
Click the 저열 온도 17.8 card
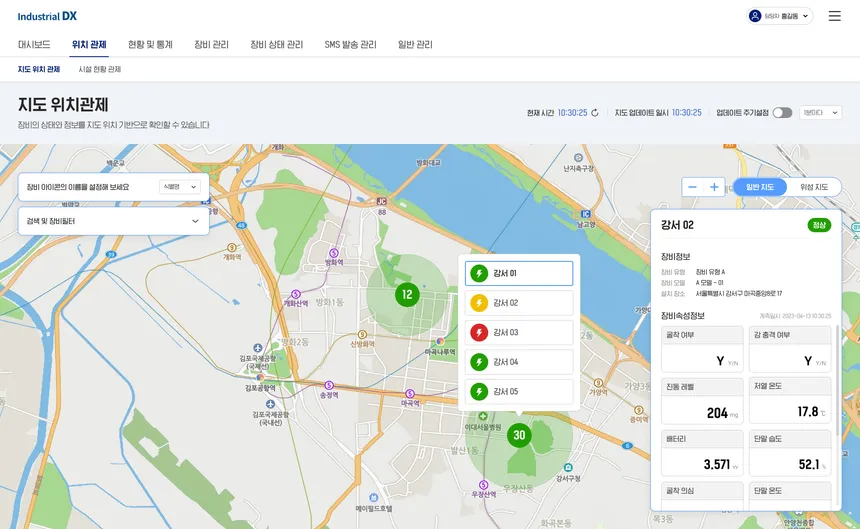point(790,401)
